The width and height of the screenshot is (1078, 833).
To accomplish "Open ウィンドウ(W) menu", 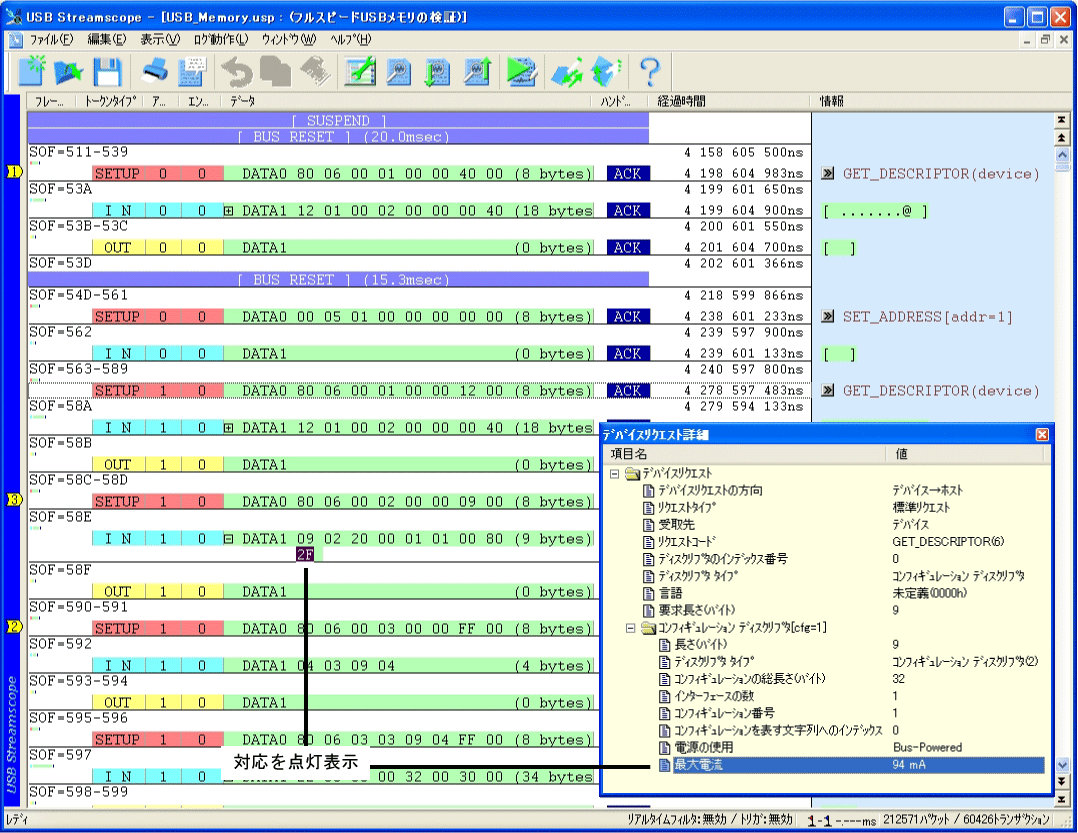I will click(x=289, y=40).
